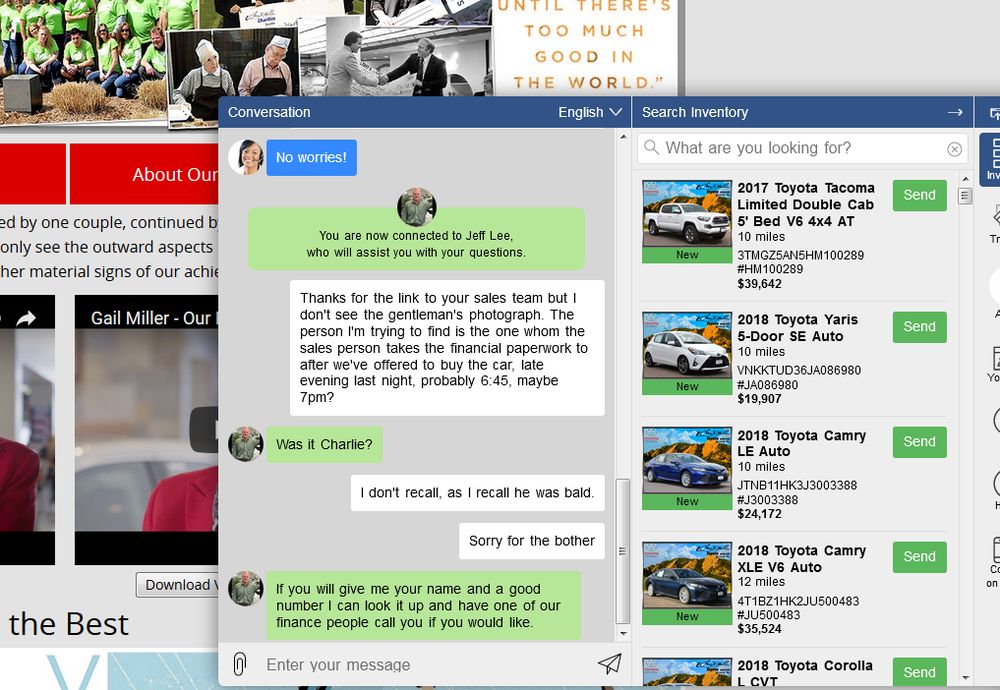Image resolution: width=1000 pixels, height=690 pixels.
Task: Open the Toyota Yaris photo thumbnail
Action: pyautogui.click(x=687, y=345)
